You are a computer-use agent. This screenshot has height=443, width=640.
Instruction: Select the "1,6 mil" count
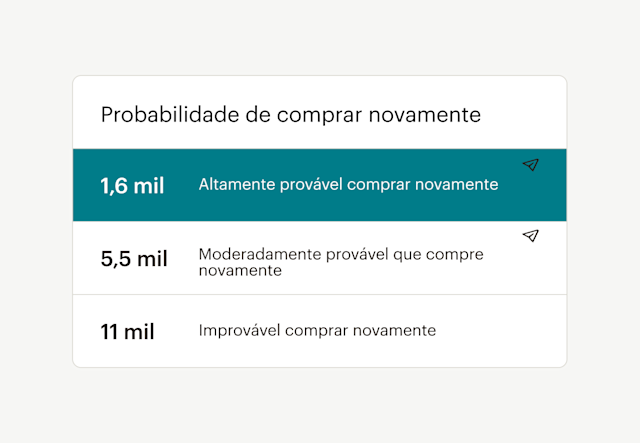pos(132,186)
